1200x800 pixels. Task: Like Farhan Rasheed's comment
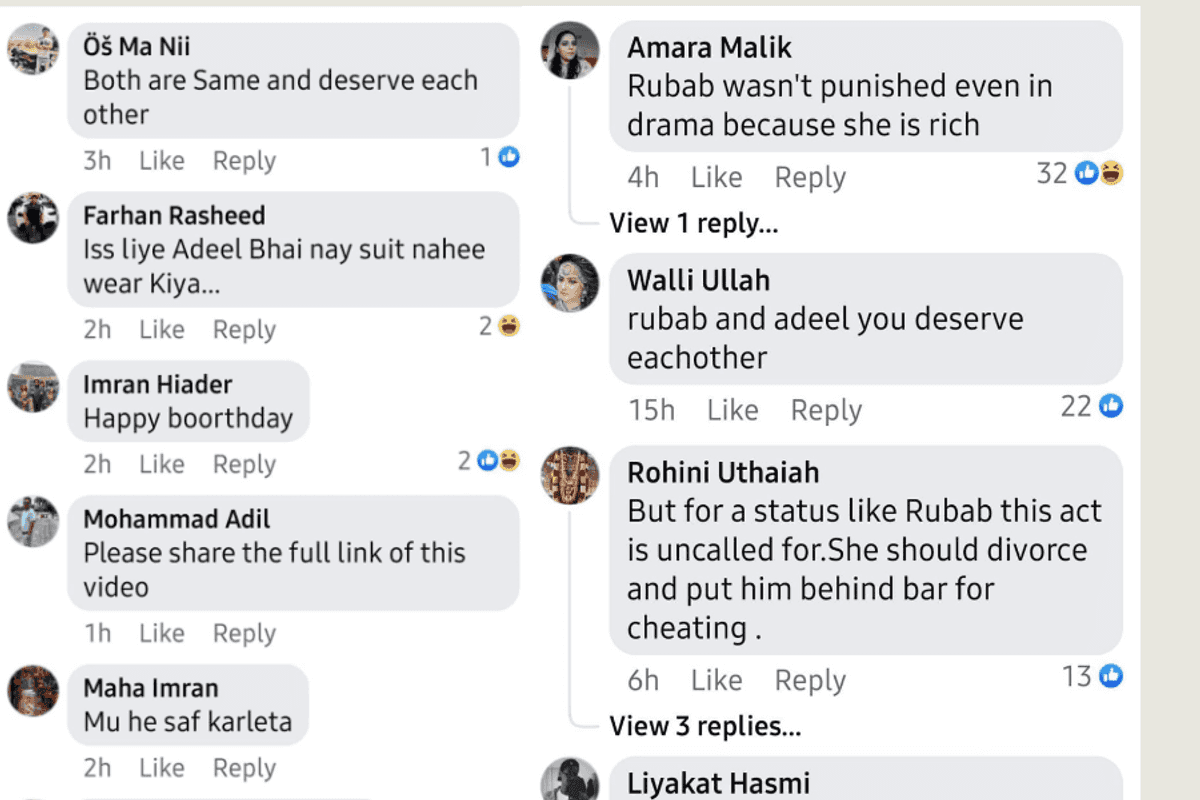pos(161,330)
